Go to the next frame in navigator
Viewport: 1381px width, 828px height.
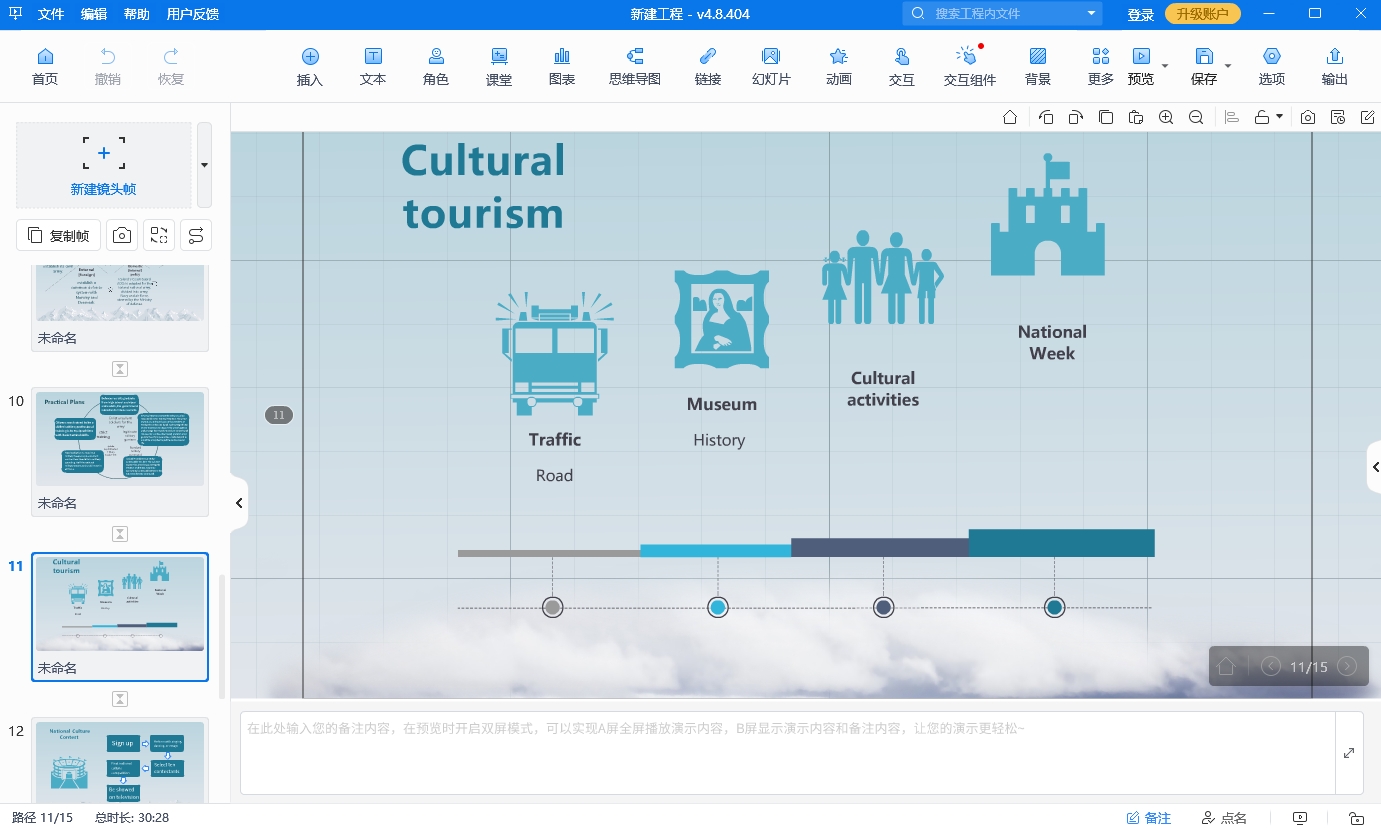coord(1347,666)
